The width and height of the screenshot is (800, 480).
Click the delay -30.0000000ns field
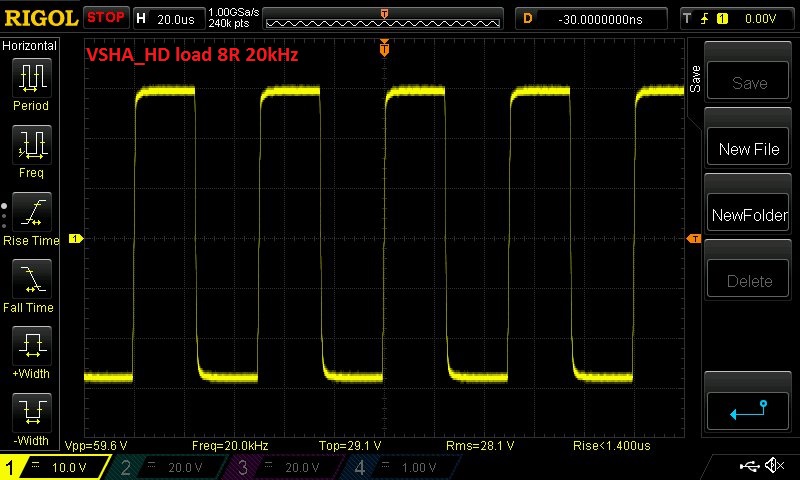click(x=591, y=19)
